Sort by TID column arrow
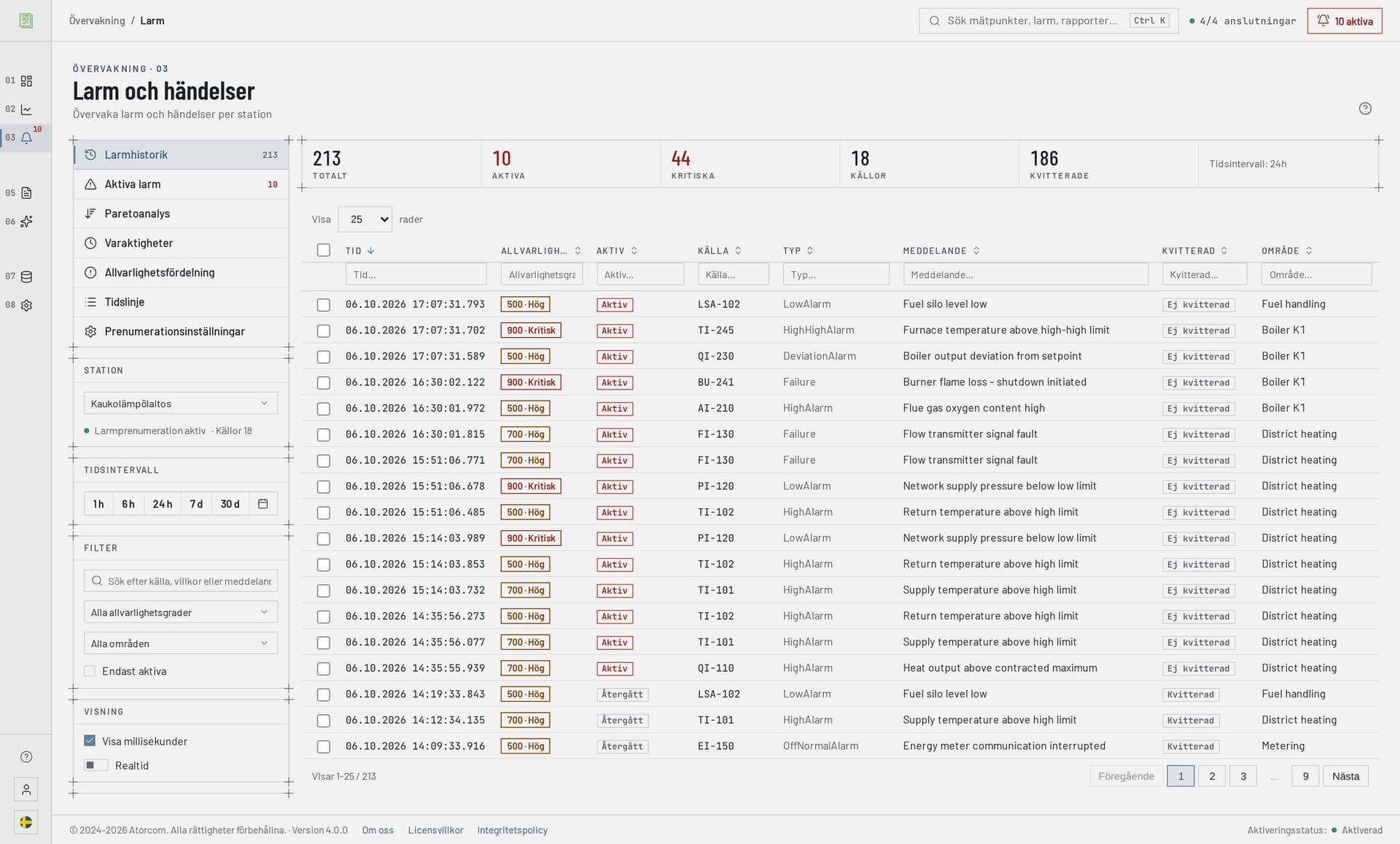This screenshot has width=1400, height=844. 371,251
